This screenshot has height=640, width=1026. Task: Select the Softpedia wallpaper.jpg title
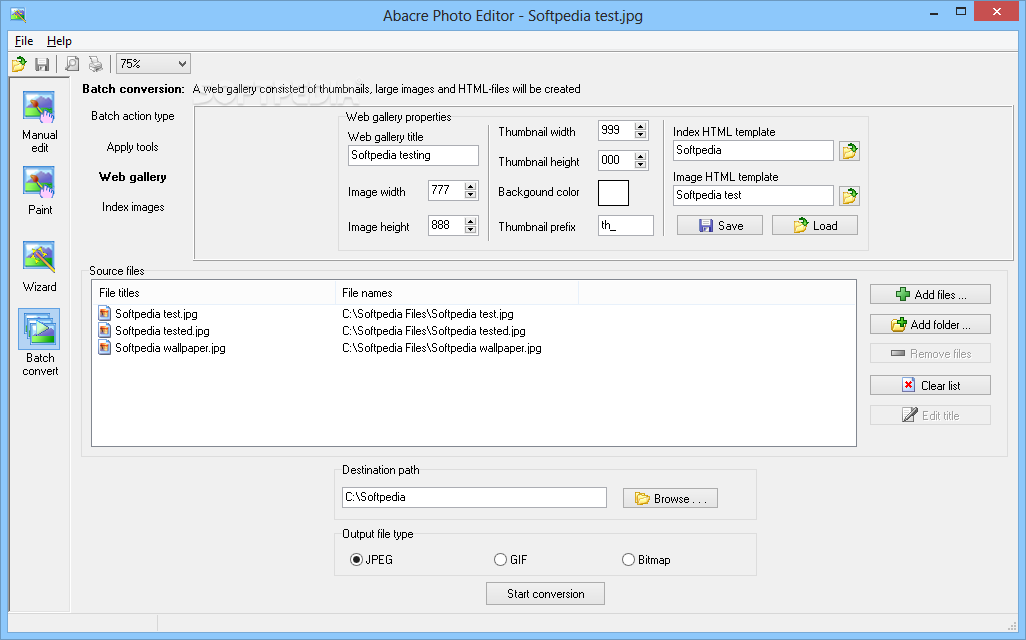point(170,347)
